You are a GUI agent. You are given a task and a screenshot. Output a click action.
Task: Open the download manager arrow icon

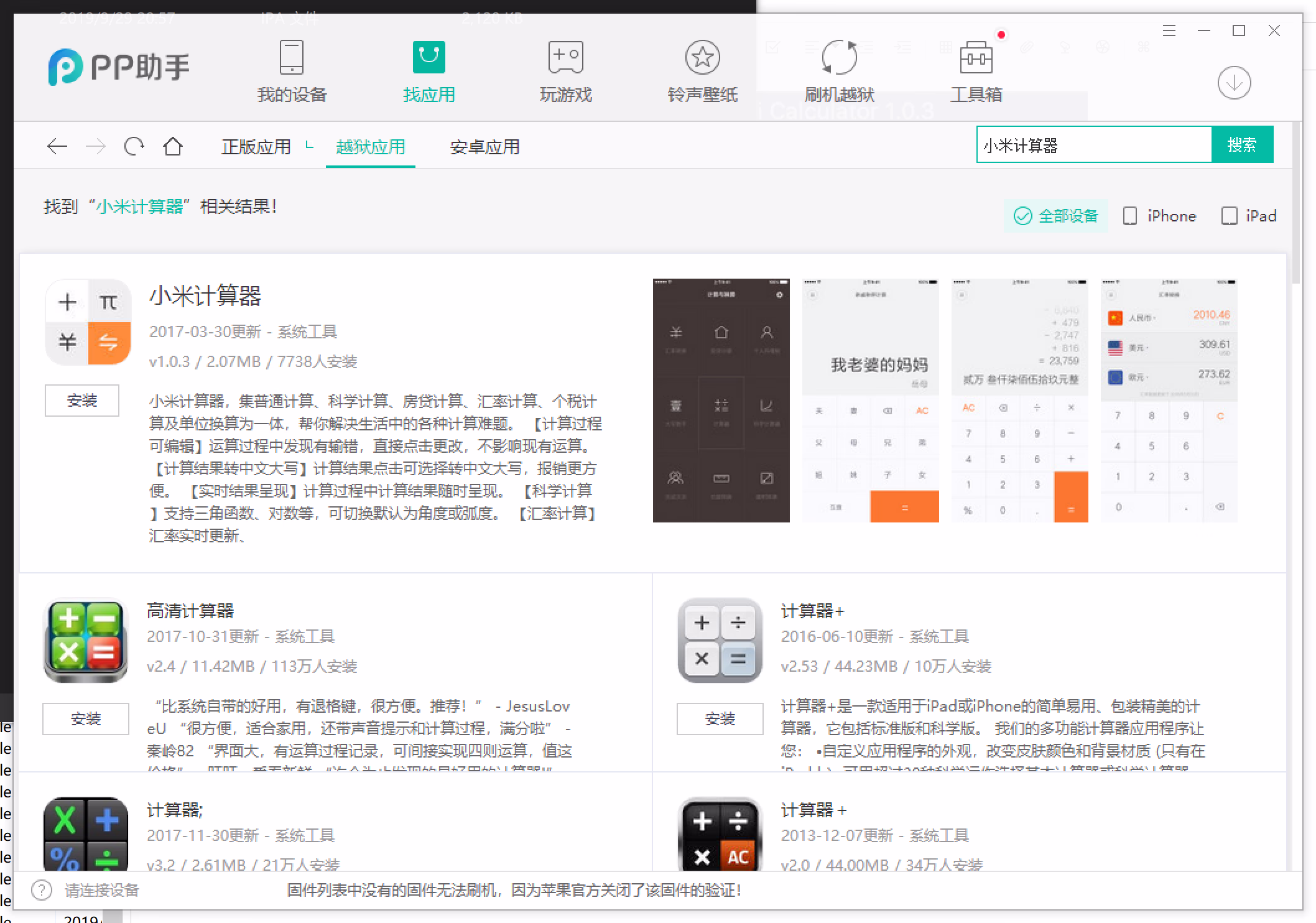click(1234, 83)
